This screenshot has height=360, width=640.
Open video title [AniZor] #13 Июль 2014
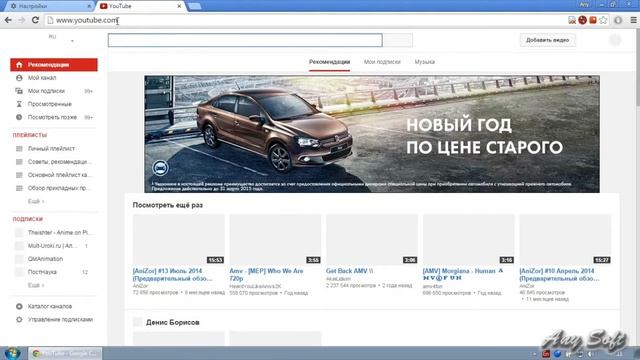click(172, 275)
